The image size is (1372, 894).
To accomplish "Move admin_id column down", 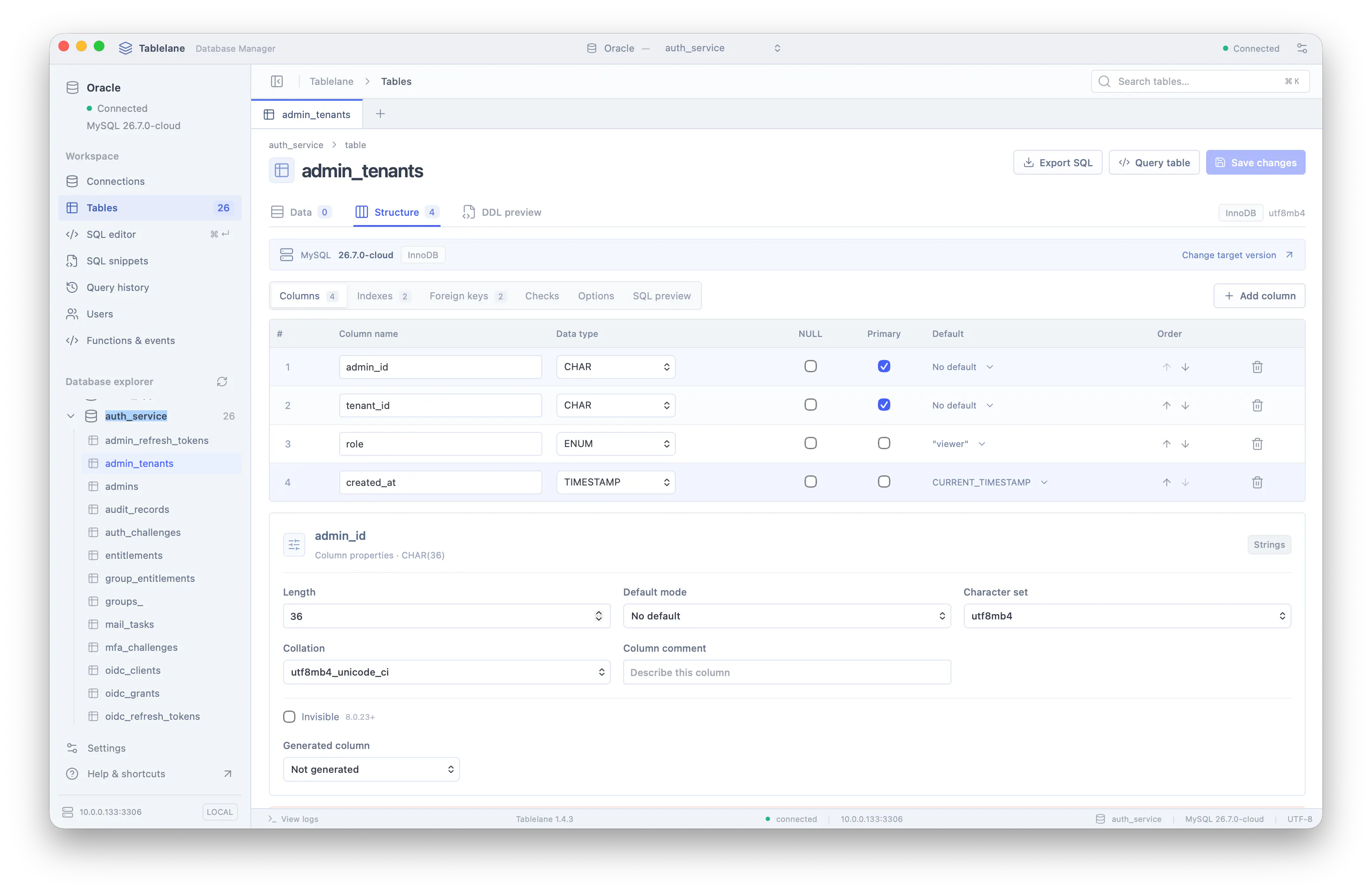I will pyautogui.click(x=1185, y=367).
